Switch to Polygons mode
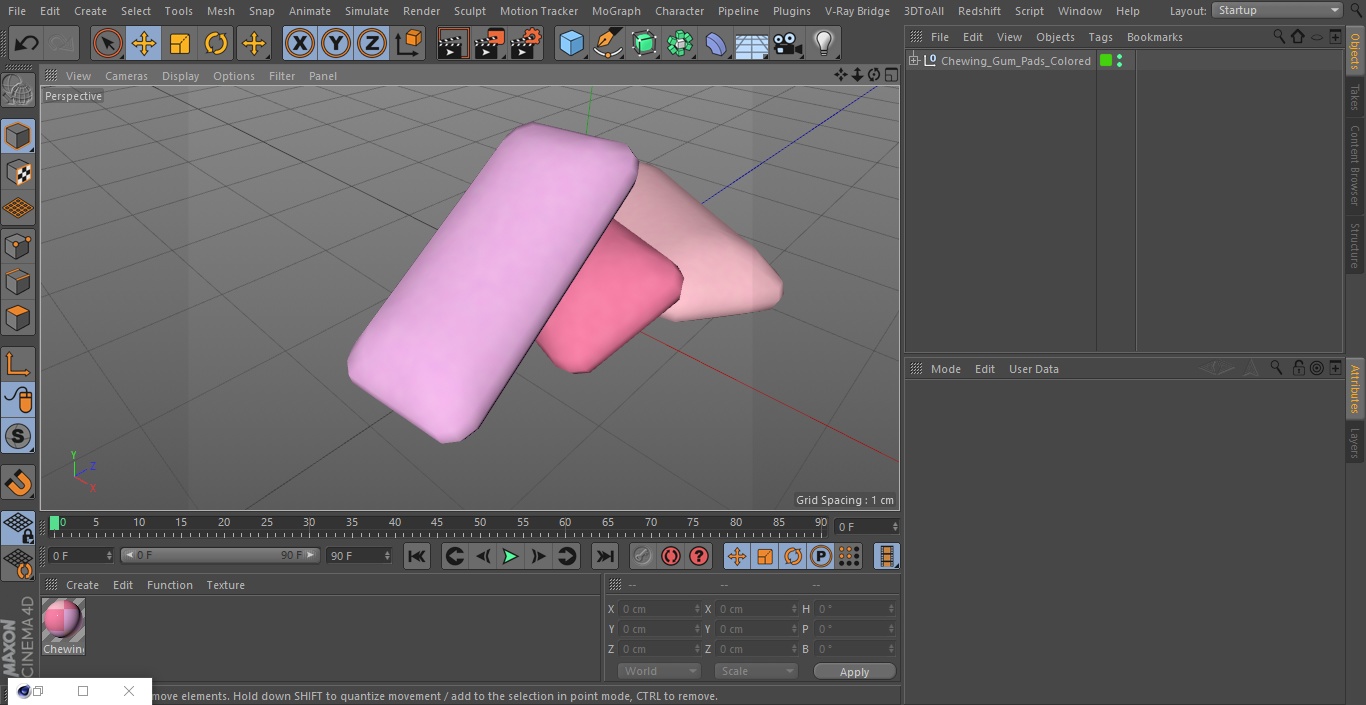 pos(18,318)
